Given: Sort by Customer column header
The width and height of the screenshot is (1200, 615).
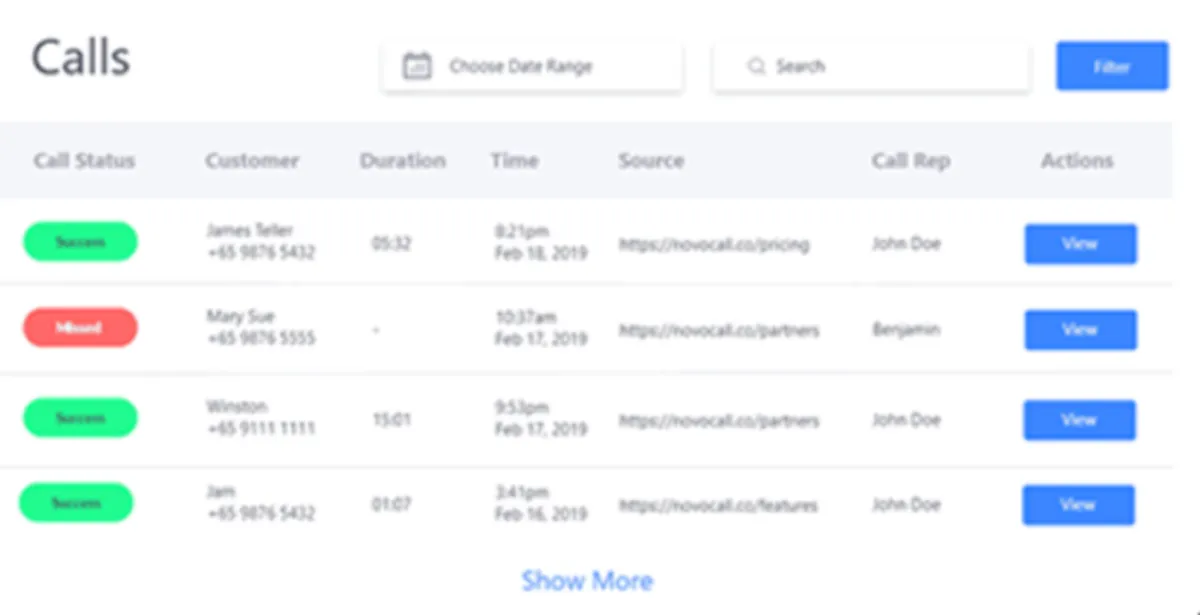Looking at the screenshot, I should coord(252,161).
